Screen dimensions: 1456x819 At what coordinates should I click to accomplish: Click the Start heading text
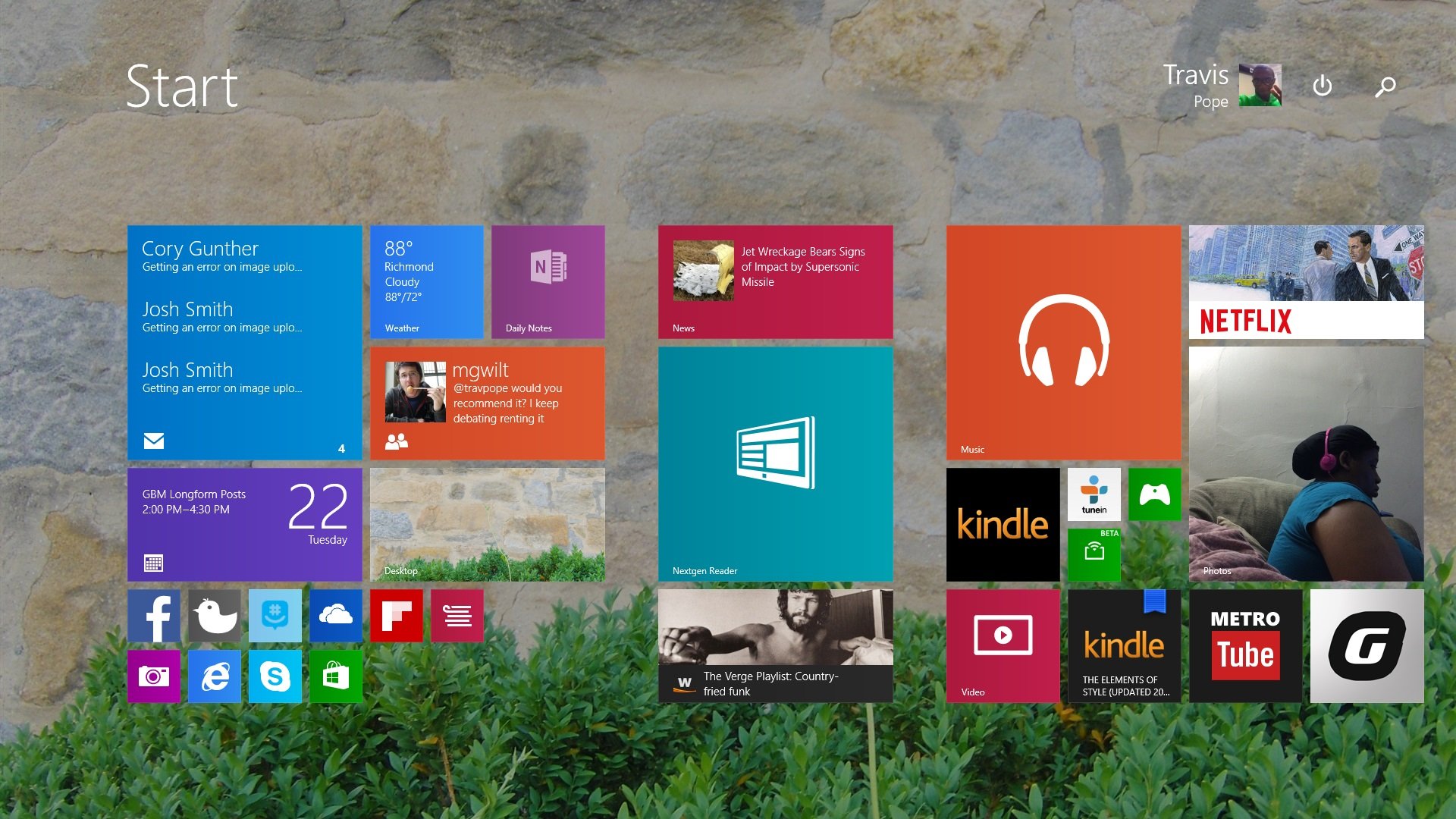182,86
